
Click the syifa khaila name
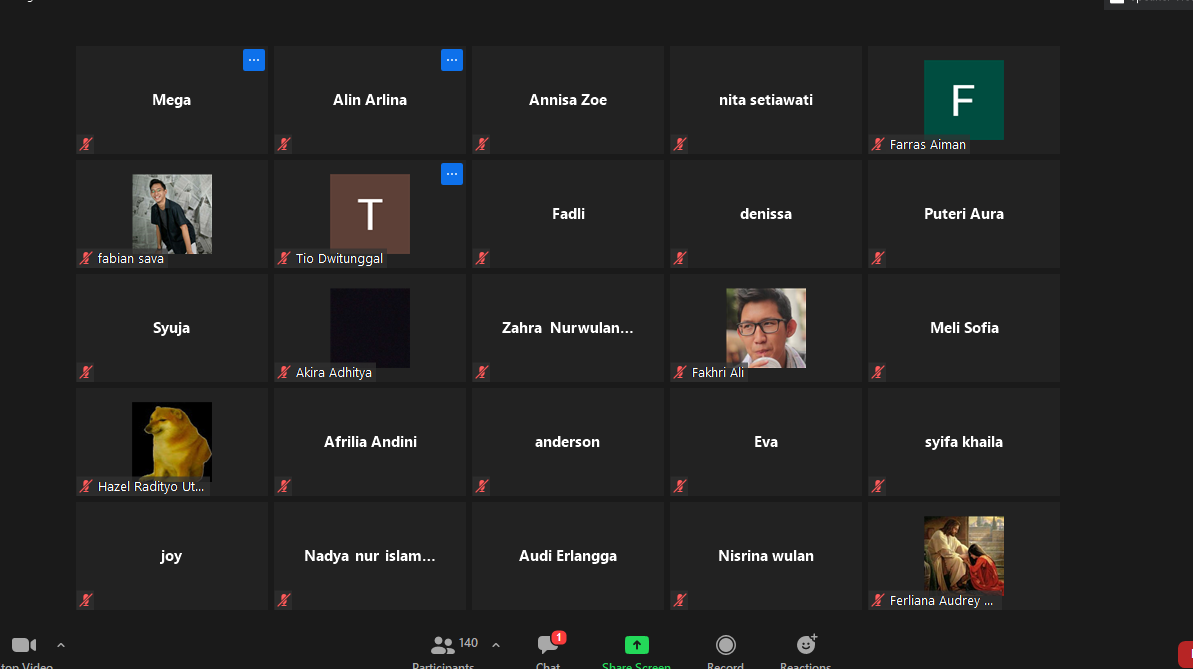(963, 441)
